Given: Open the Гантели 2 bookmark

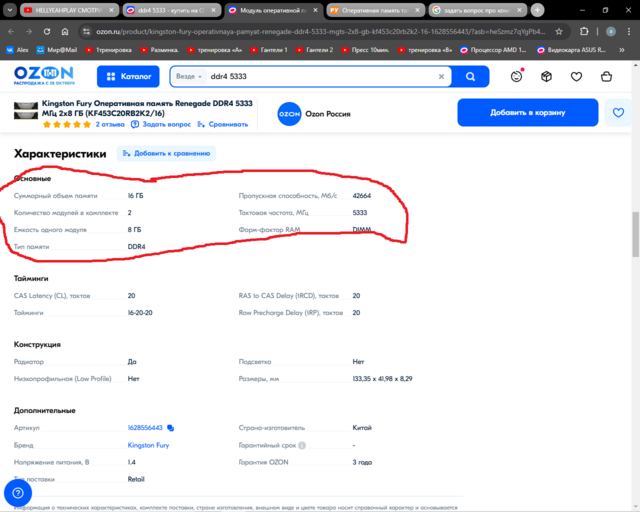Looking at the screenshot, I should 315,50.
